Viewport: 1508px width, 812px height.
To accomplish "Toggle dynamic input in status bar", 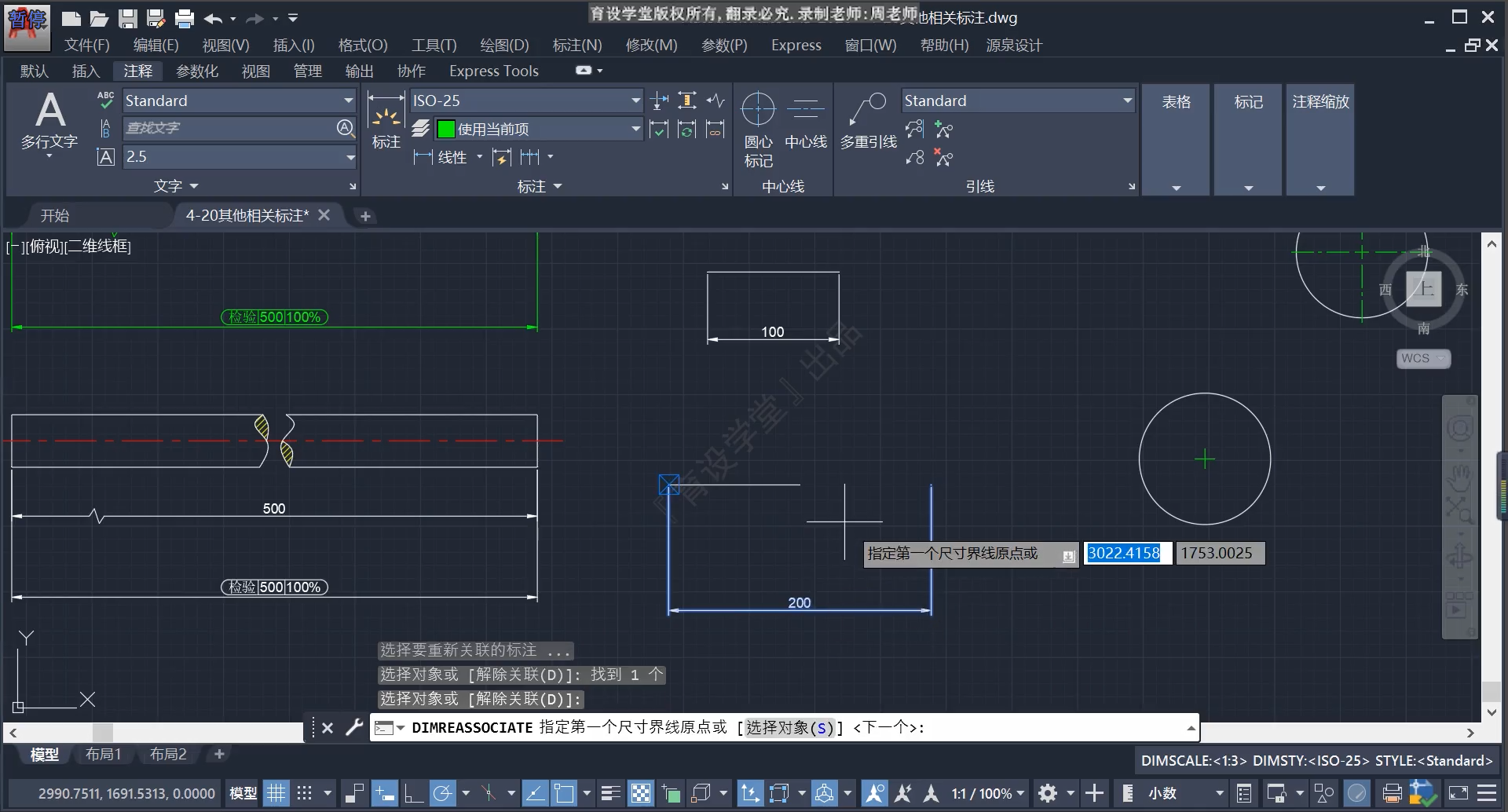I will pyautogui.click(x=384, y=793).
